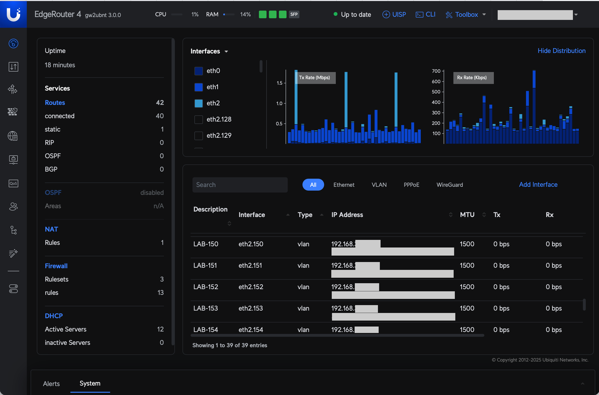Open the user account dropdown arrow
The image size is (599, 395).
[576, 15]
